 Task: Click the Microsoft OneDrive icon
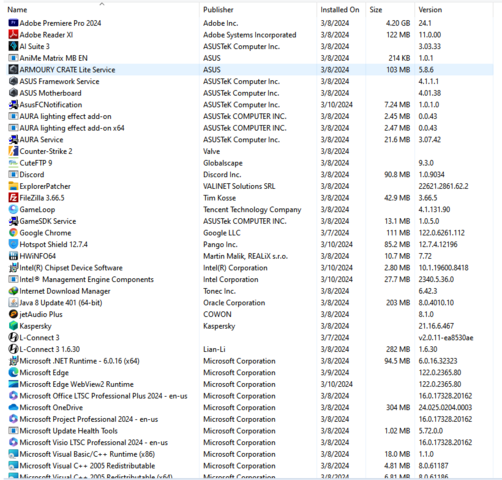coord(13,407)
